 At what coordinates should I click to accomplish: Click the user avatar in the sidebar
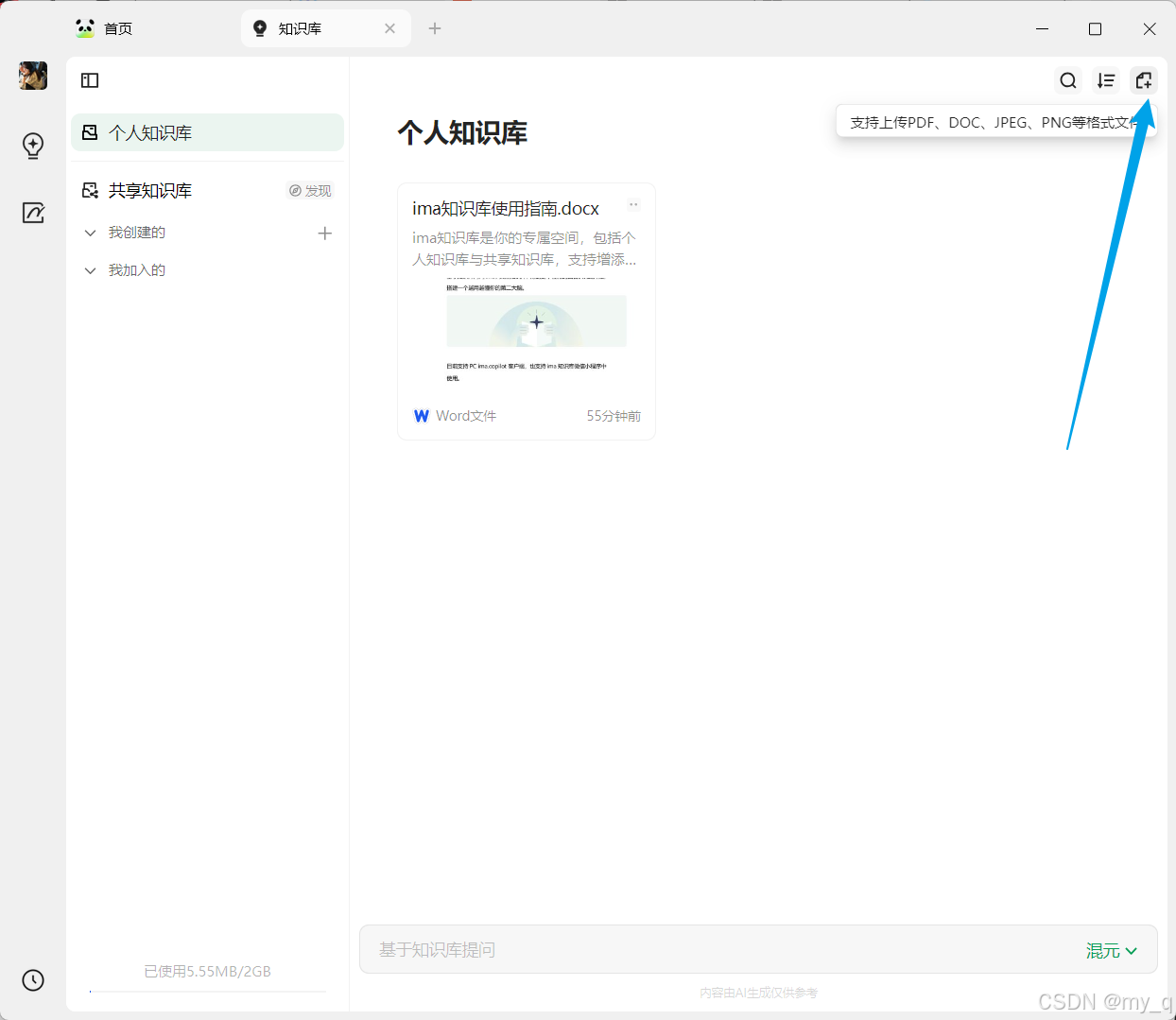click(33, 76)
